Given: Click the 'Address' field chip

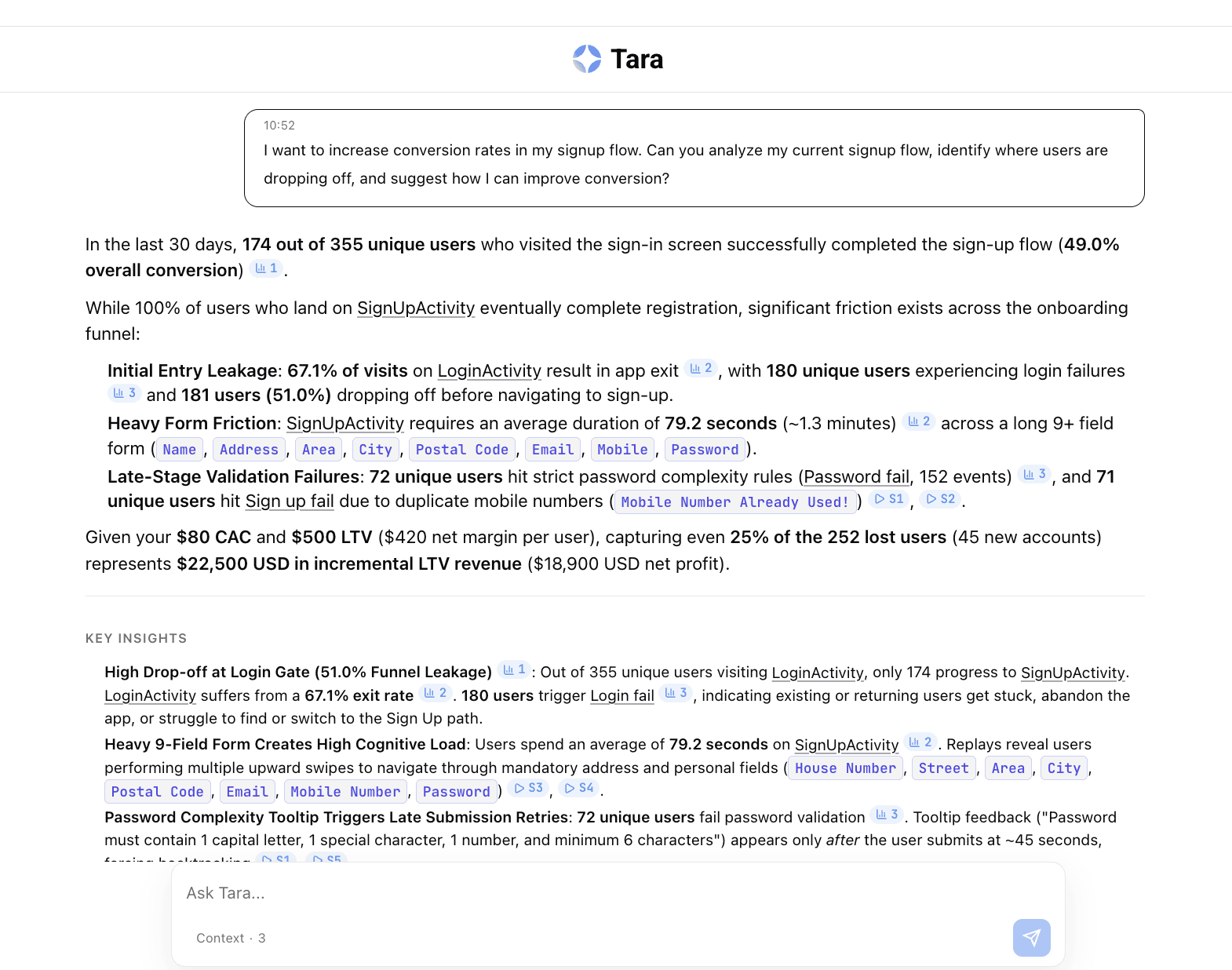Looking at the screenshot, I should [249, 450].
